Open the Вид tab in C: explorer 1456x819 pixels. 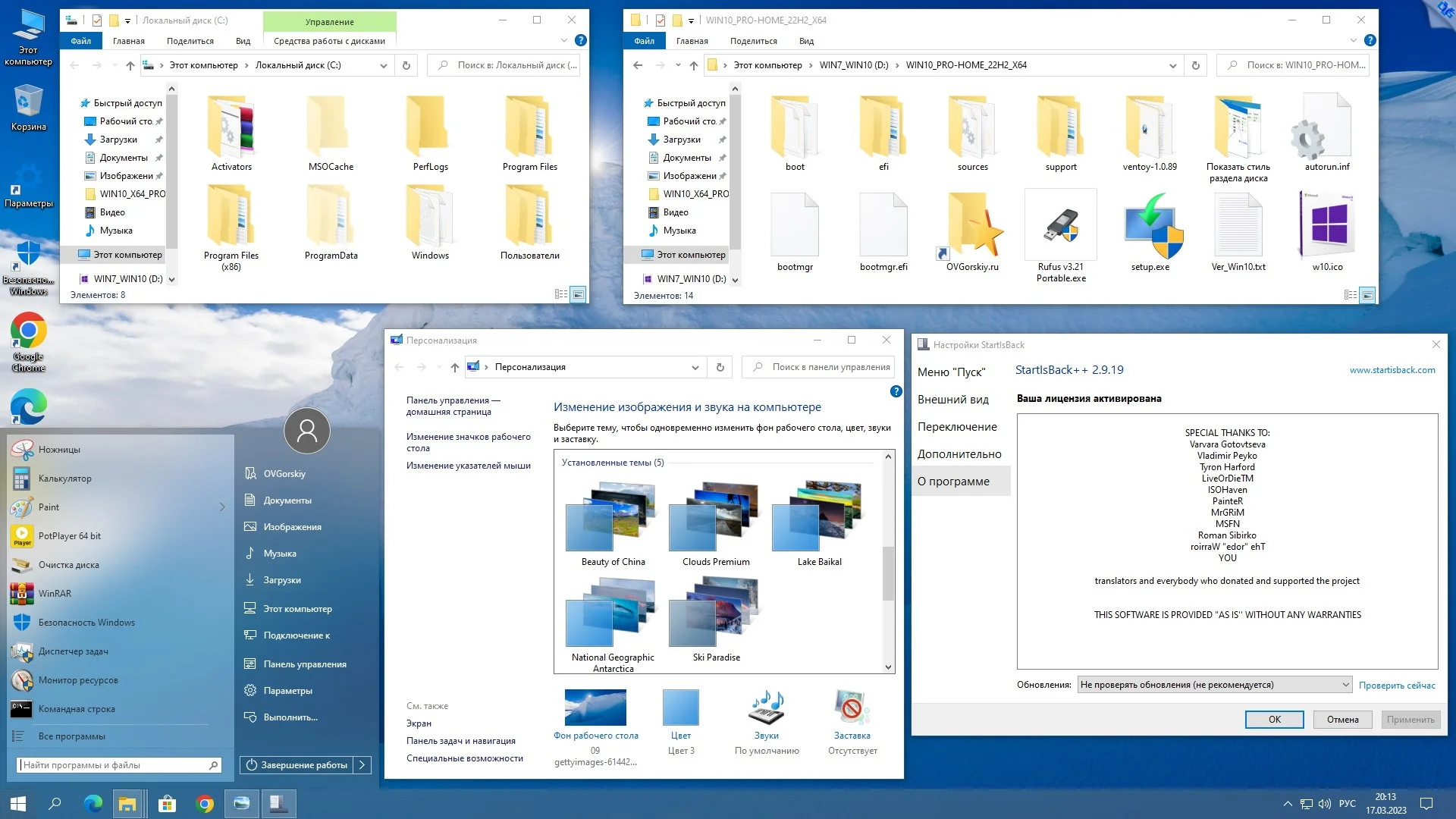243,41
